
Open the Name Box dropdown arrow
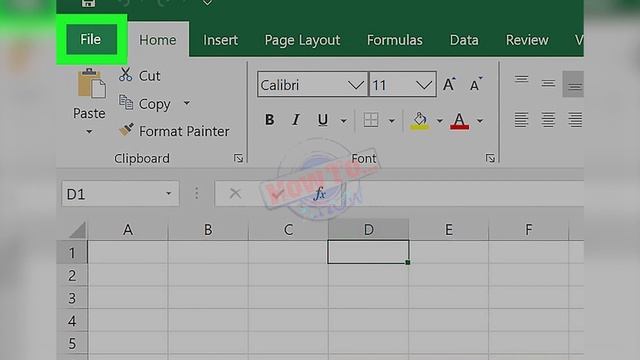[169, 193]
